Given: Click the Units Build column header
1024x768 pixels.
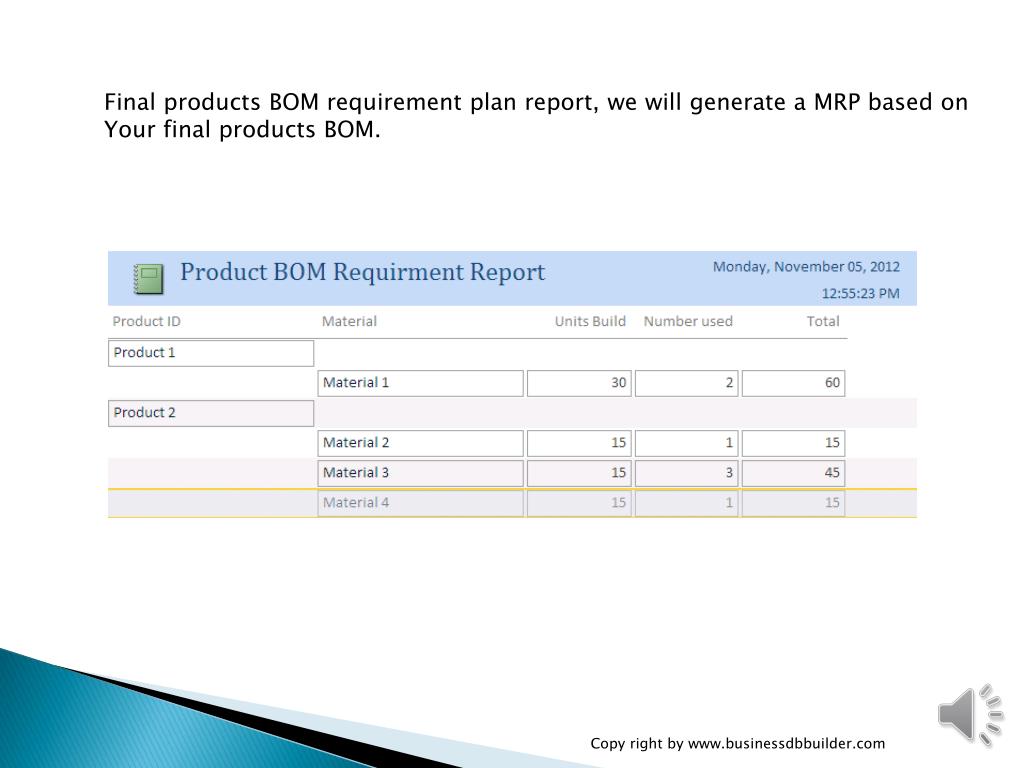Looking at the screenshot, I should click(x=590, y=321).
